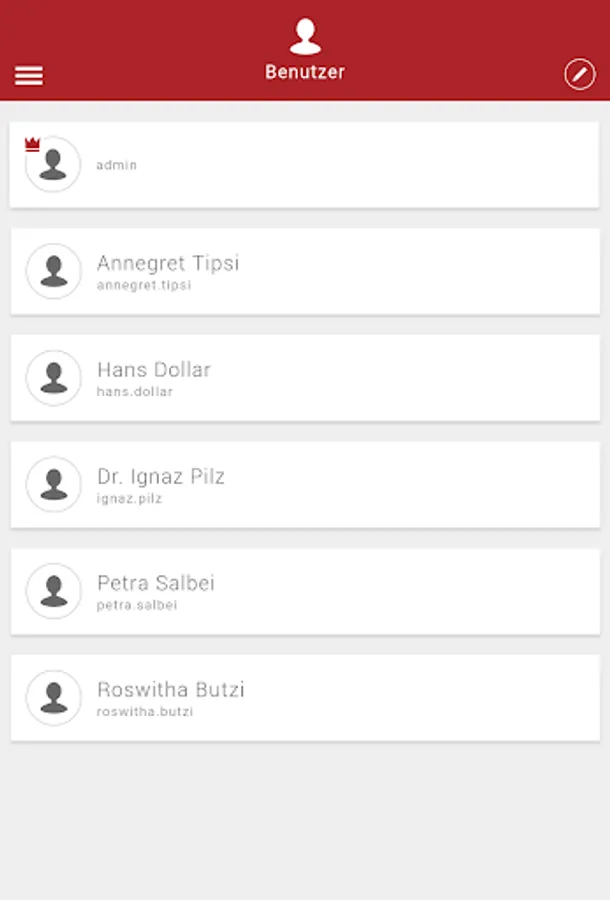The width and height of the screenshot is (610, 900).
Task: Click the username annegret.tipsi
Action: tap(143, 285)
